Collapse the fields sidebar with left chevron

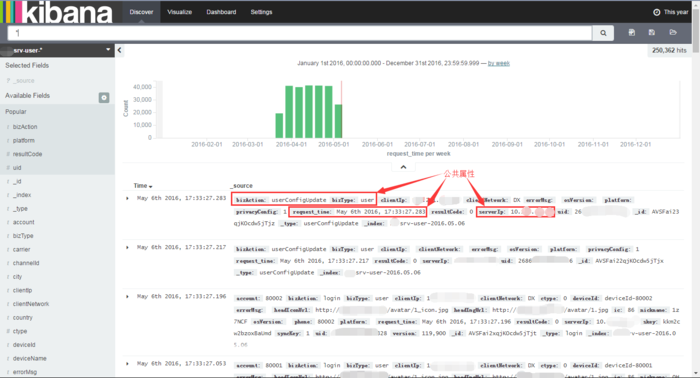coord(119,50)
